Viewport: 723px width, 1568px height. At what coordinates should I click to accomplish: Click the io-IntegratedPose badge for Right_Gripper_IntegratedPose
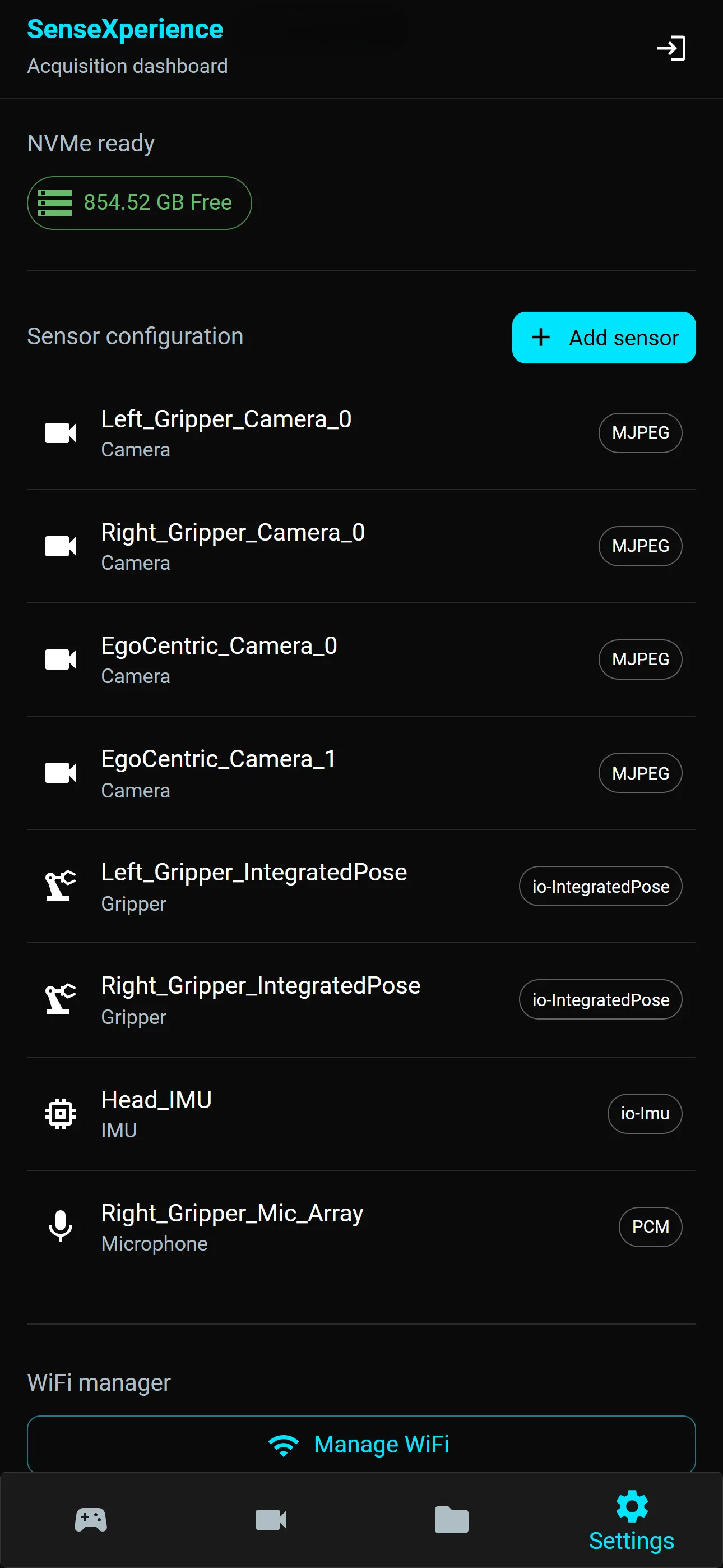(x=600, y=999)
